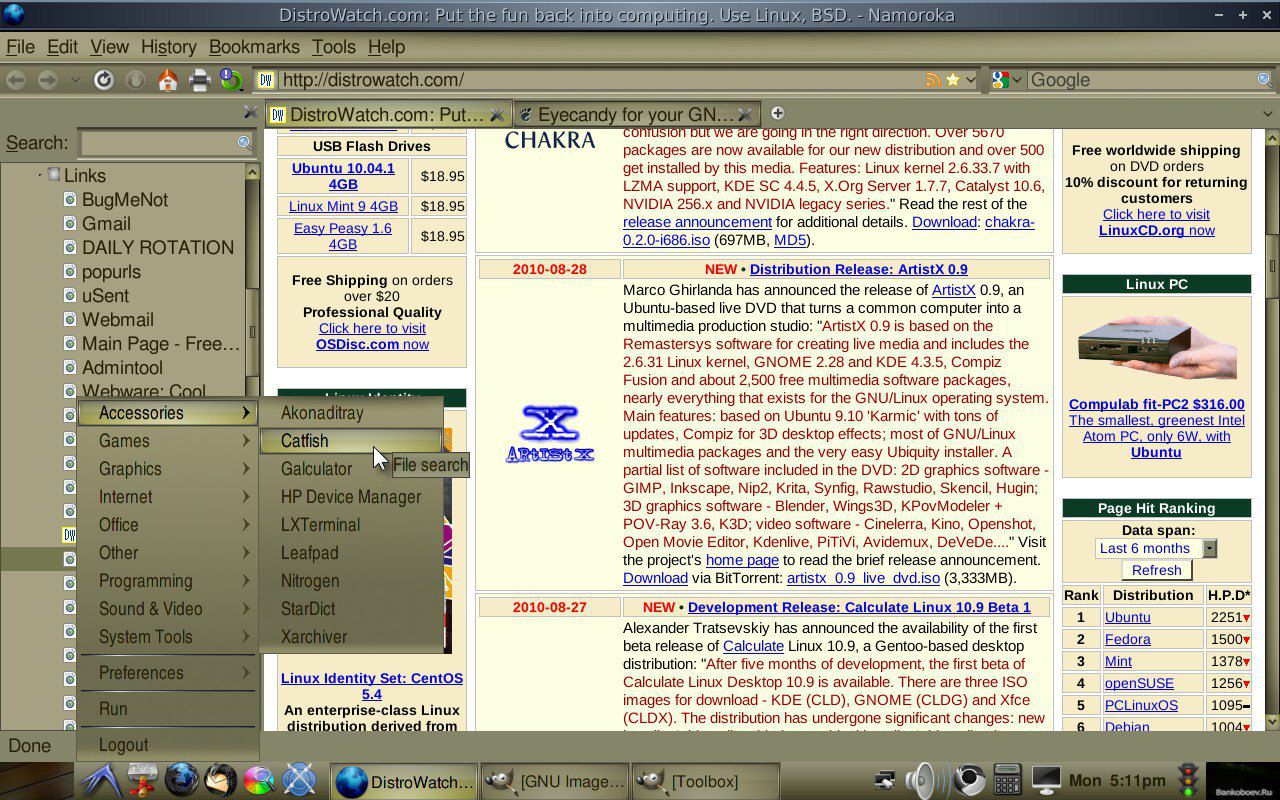1280x800 pixels.
Task: Print the page using the printer icon
Action: pyautogui.click(x=200, y=80)
